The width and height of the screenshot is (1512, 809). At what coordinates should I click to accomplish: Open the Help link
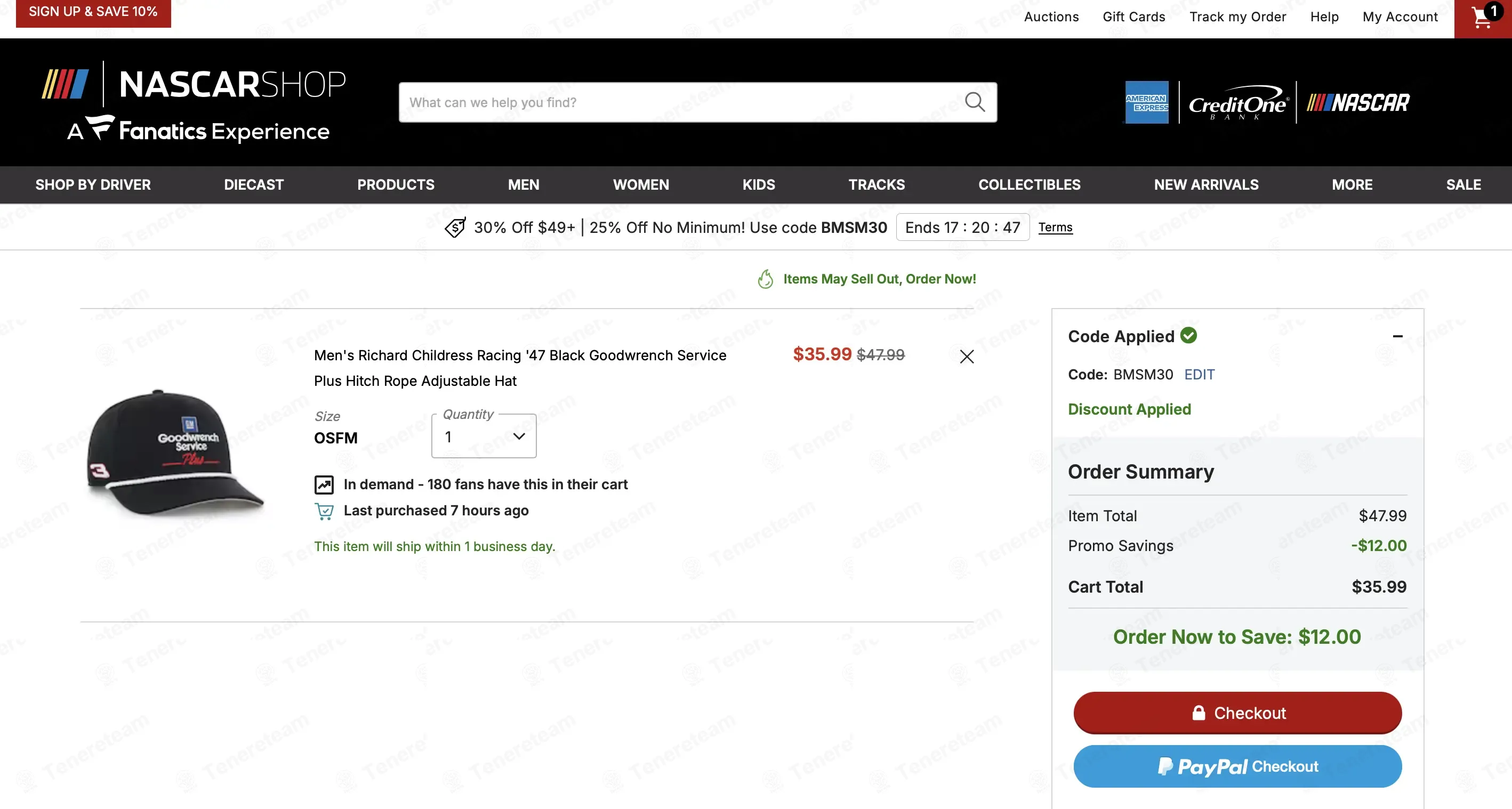pyautogui.click(x=1324, y=17)
